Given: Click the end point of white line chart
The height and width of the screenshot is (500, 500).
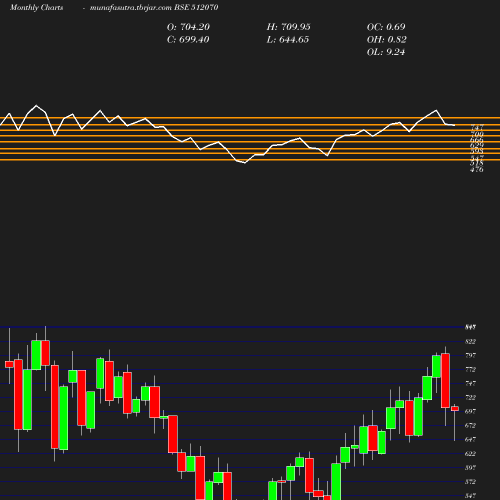Looking at the screenshot, I should coord(455,125).
